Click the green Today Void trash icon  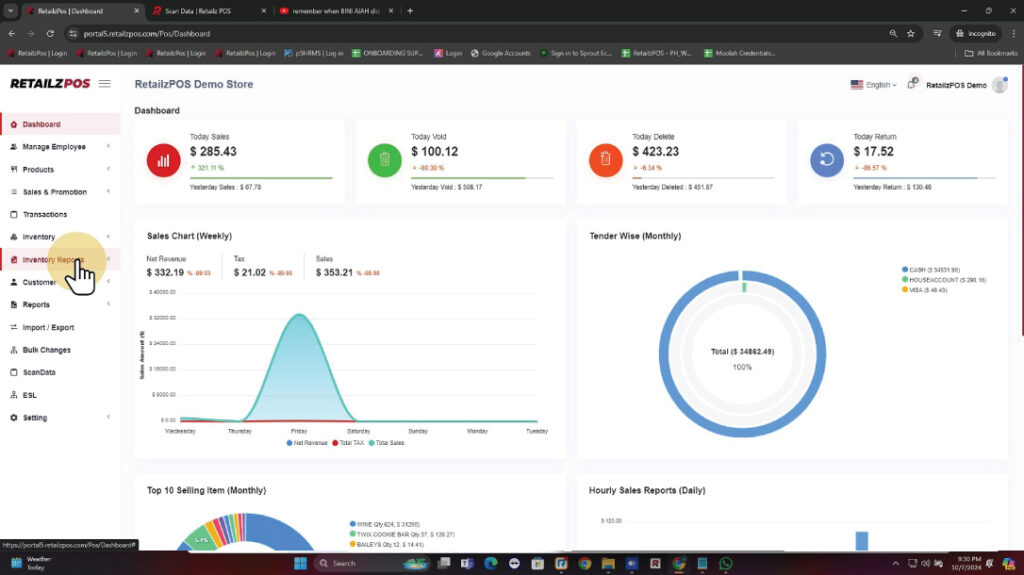(385, 160)
